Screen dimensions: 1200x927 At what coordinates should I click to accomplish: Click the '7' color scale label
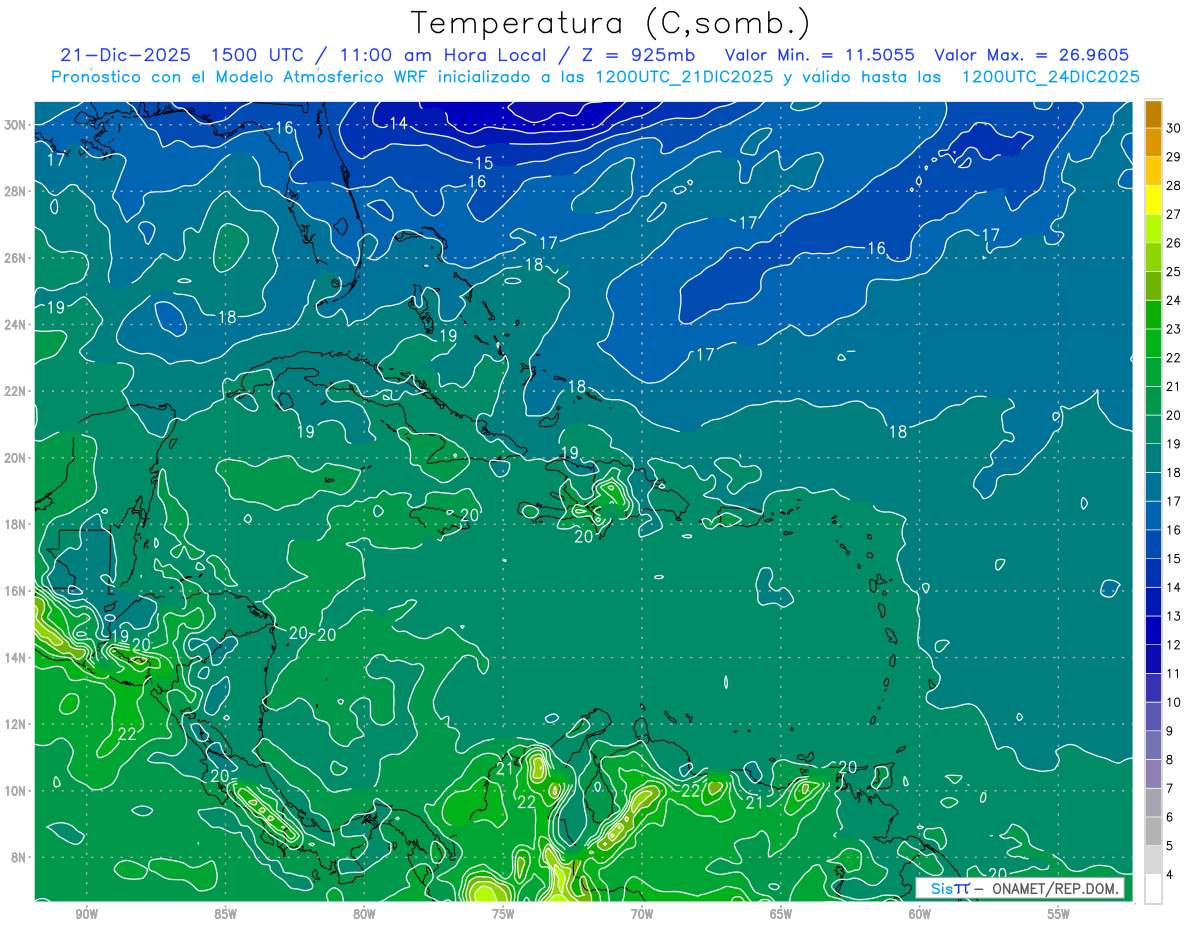(1170, 788)
